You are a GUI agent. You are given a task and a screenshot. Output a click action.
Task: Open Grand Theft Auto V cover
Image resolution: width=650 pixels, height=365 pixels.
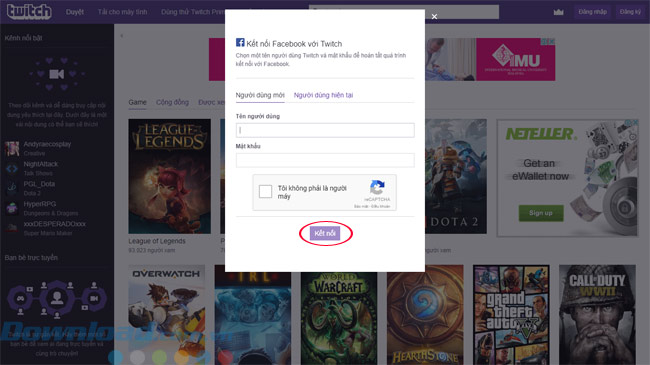click(511, 315)
